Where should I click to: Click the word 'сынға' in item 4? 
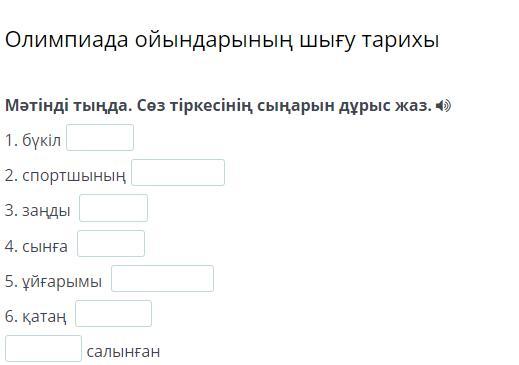point(45,246)
